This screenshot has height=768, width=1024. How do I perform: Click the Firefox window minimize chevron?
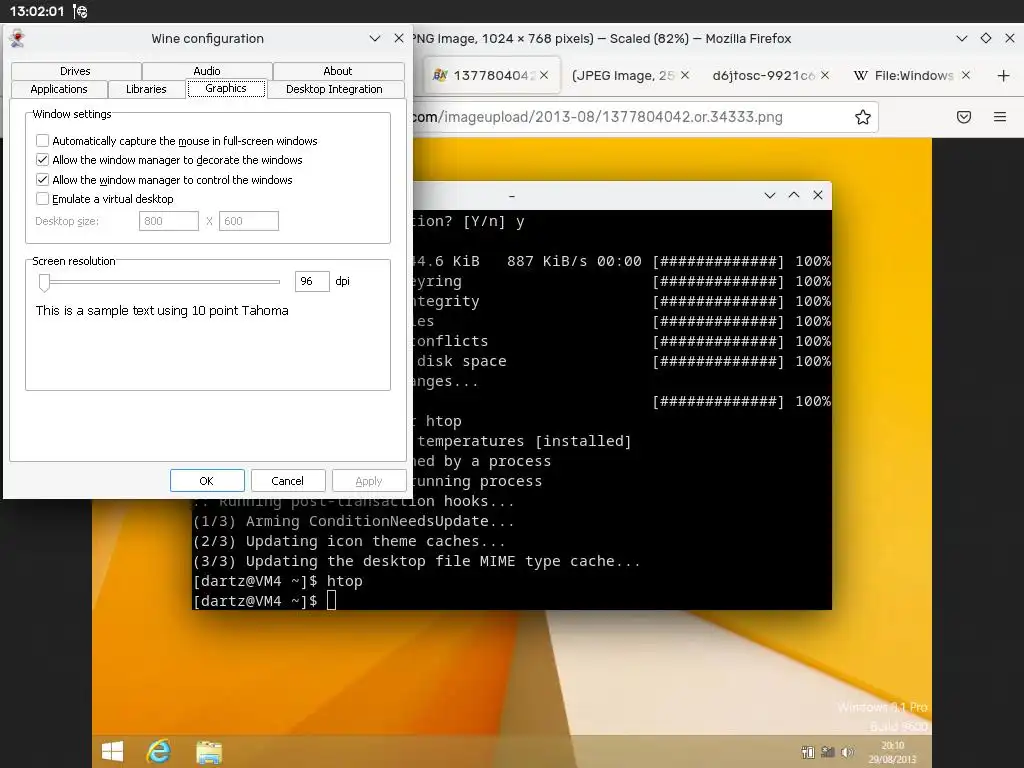[961, 39]
